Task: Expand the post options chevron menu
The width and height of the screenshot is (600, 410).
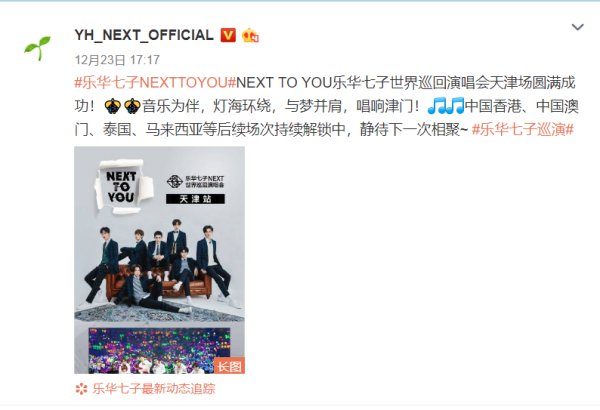Action: tap(577, 27)
